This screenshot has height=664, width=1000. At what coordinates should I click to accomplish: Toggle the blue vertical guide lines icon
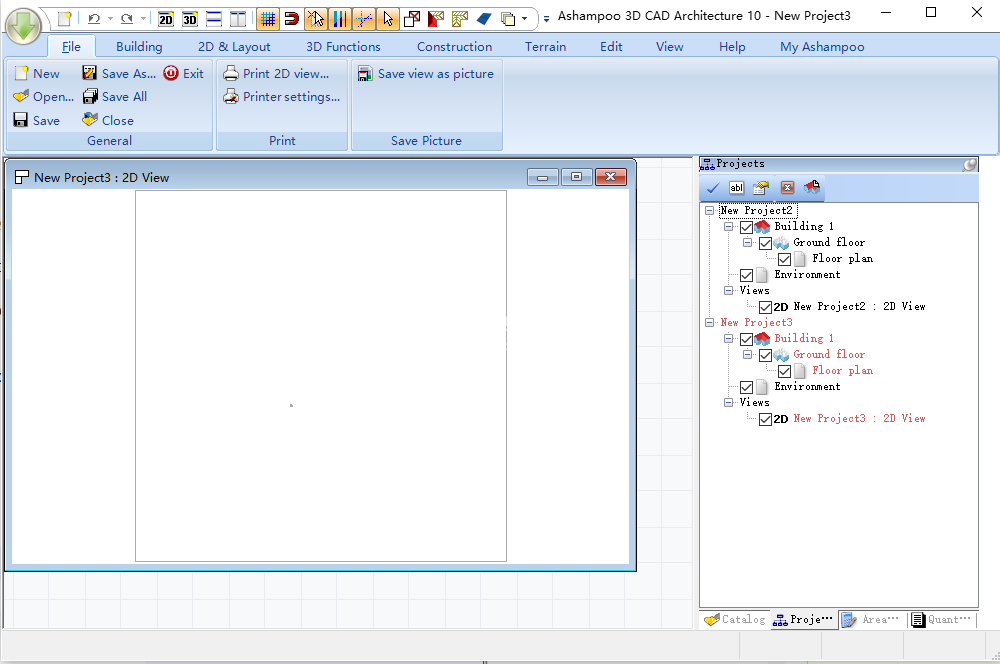(x=340, y=19)
